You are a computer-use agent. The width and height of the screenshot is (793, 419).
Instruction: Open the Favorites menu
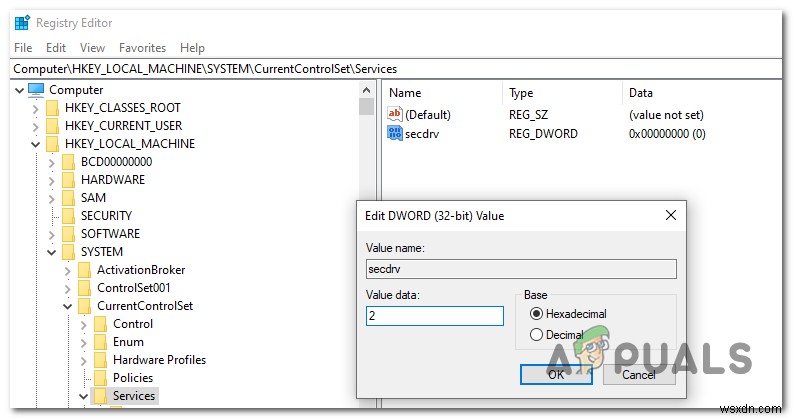pyautogui.click(x=143, y=48)
